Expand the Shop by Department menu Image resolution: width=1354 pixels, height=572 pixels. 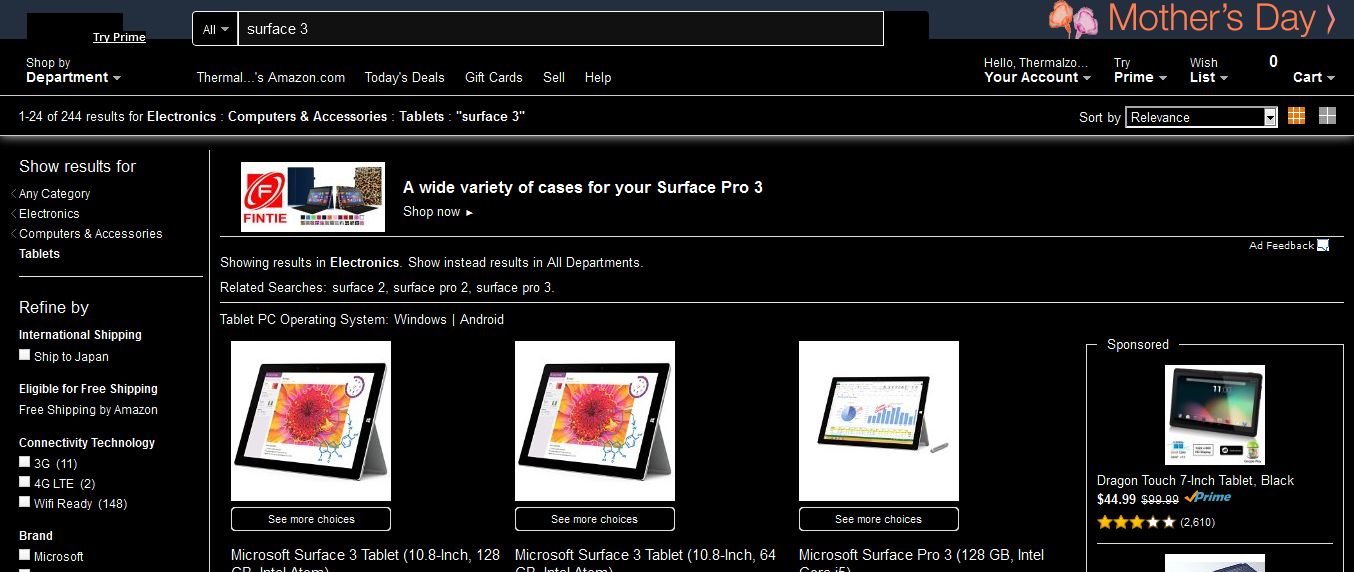(73, 70)
